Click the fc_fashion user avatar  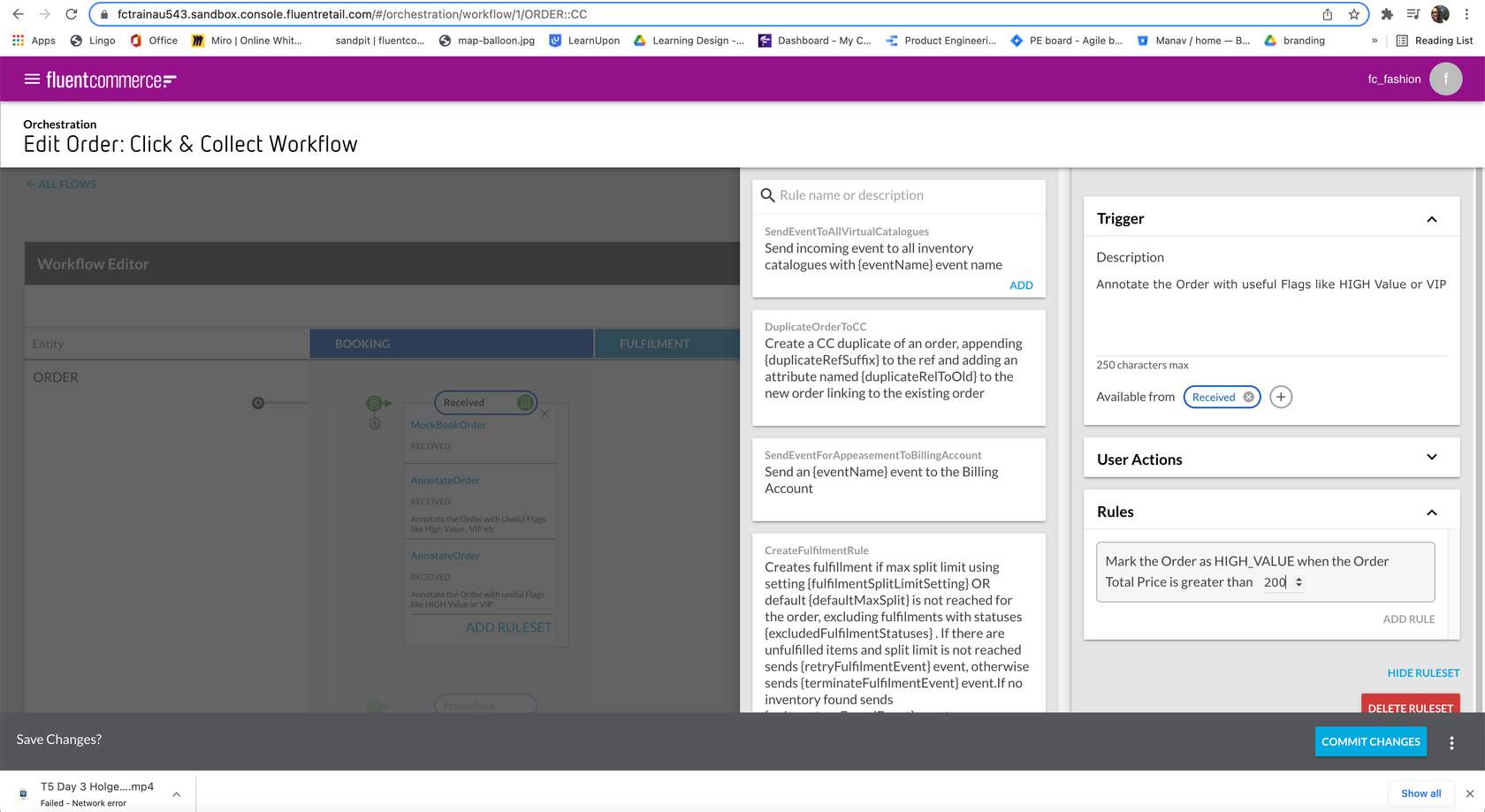(1445, 80)
